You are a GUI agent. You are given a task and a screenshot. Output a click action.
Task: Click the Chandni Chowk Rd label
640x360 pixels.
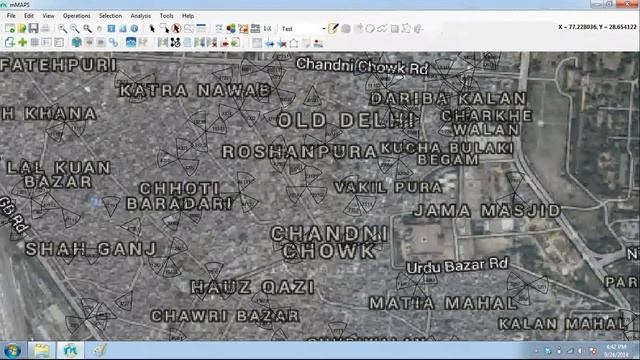[x=362, y=66]
